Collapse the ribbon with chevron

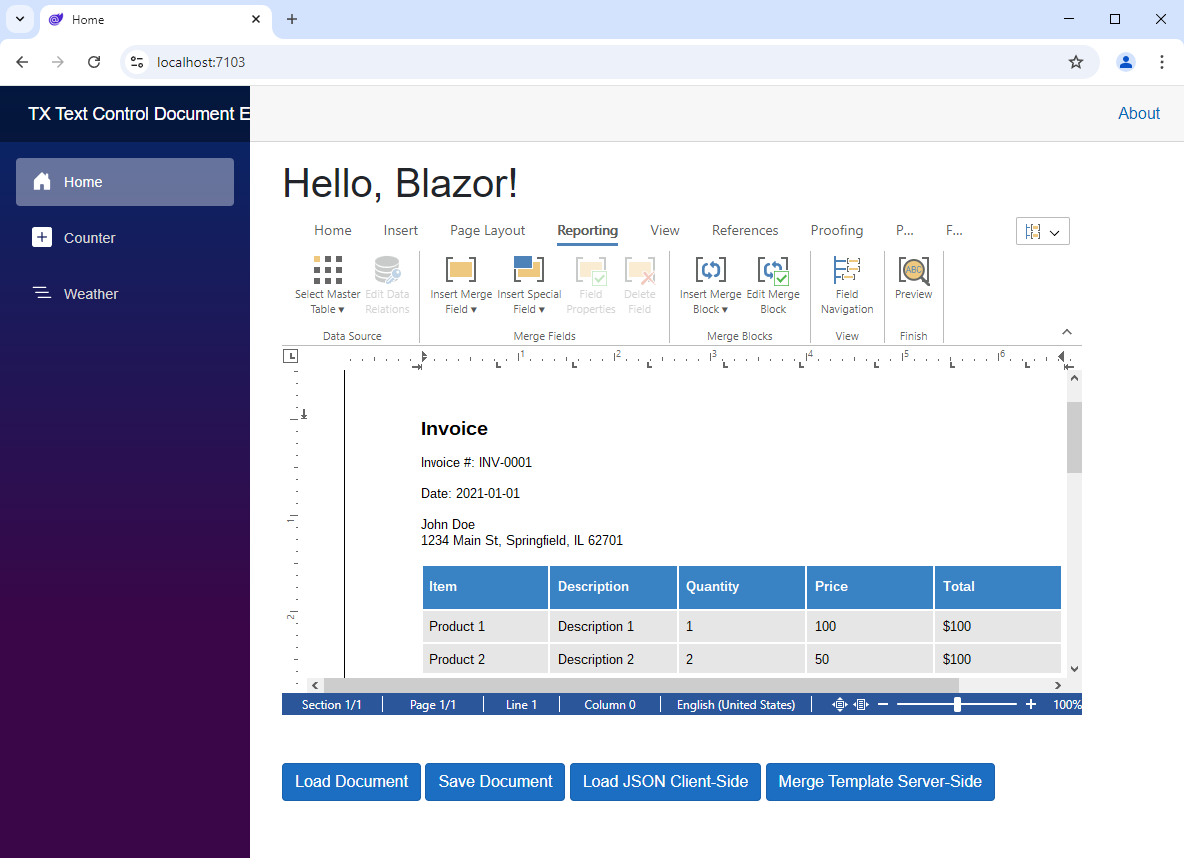coord(1066,332)
